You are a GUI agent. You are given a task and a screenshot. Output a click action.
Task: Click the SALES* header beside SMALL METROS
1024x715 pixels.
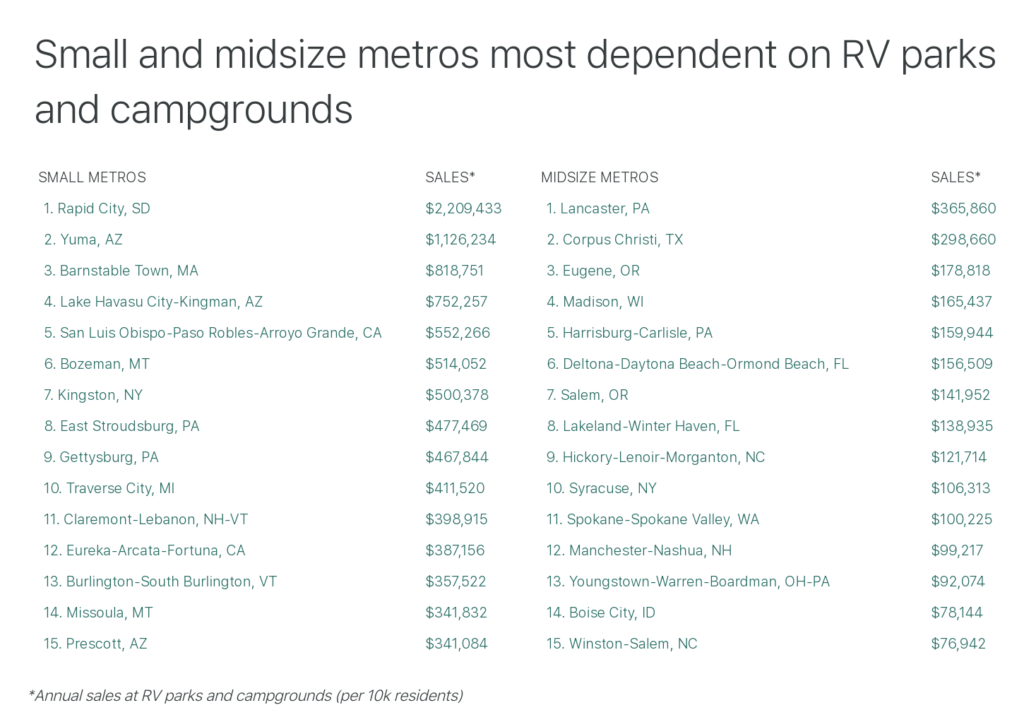[450, 177]
